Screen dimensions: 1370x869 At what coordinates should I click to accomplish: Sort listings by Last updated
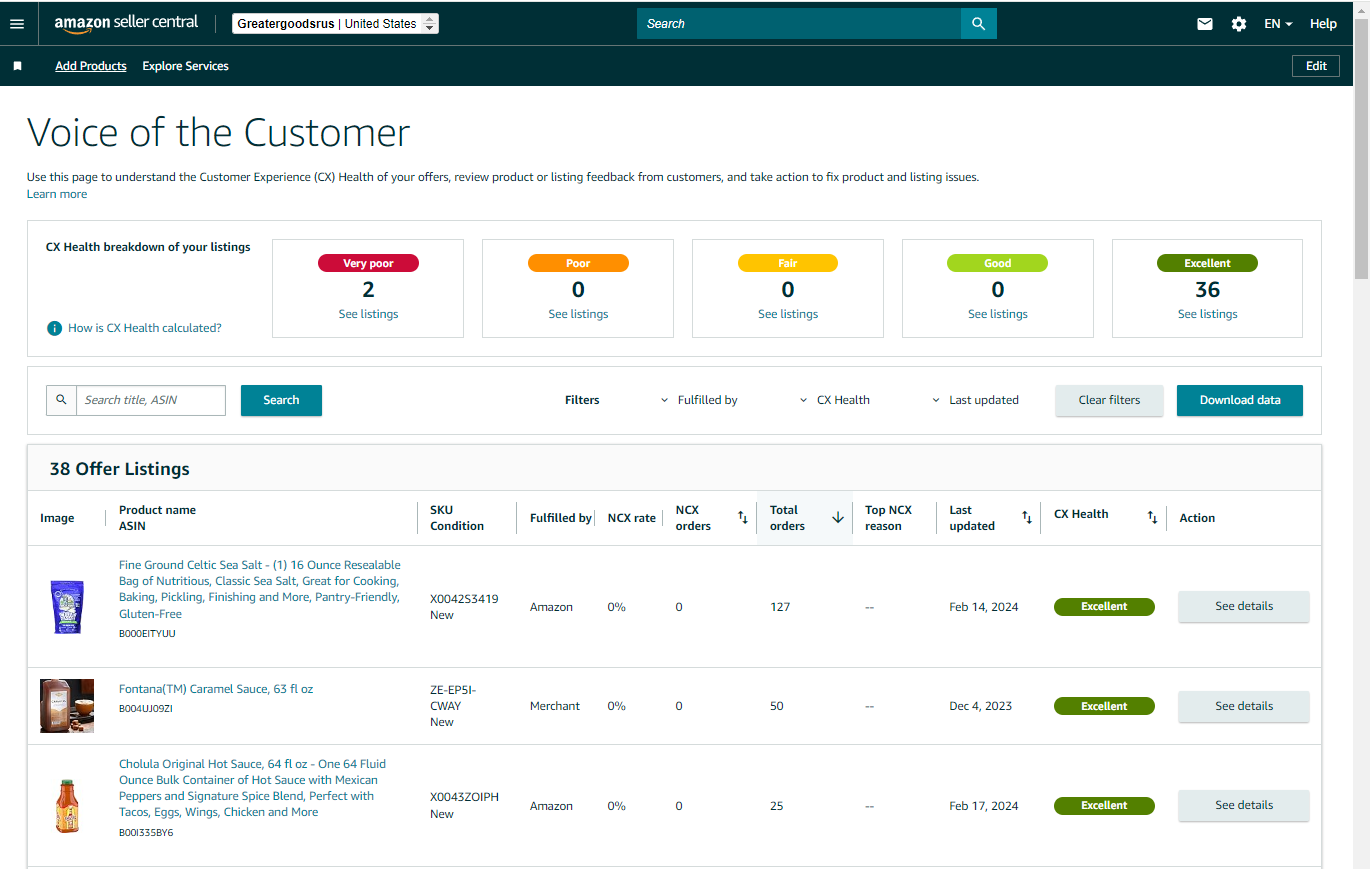pos(1027,517)
